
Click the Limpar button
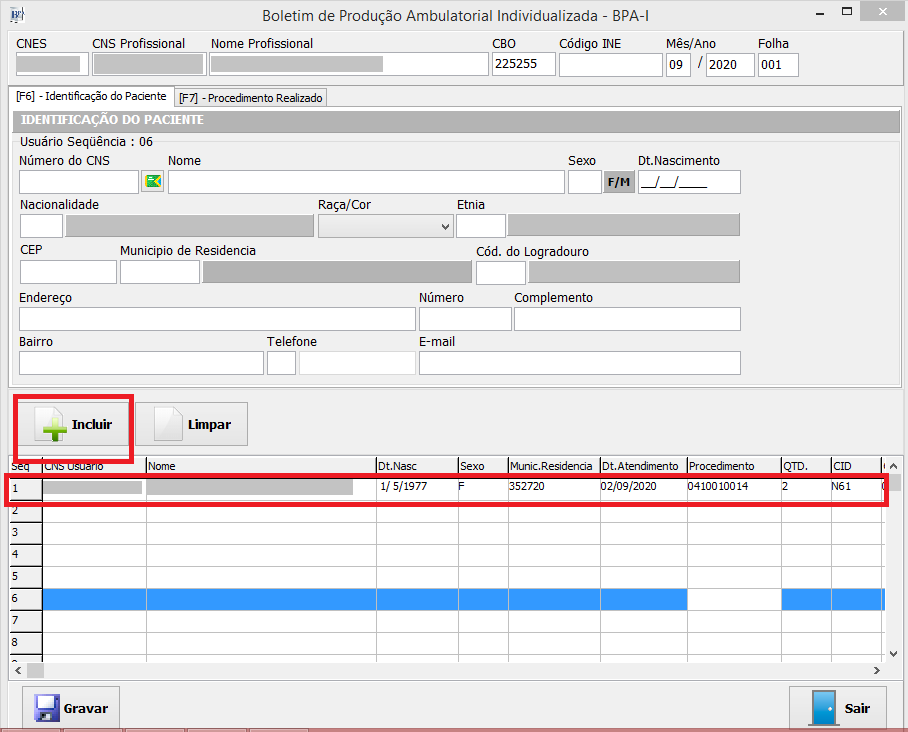(x=192, y=424)
